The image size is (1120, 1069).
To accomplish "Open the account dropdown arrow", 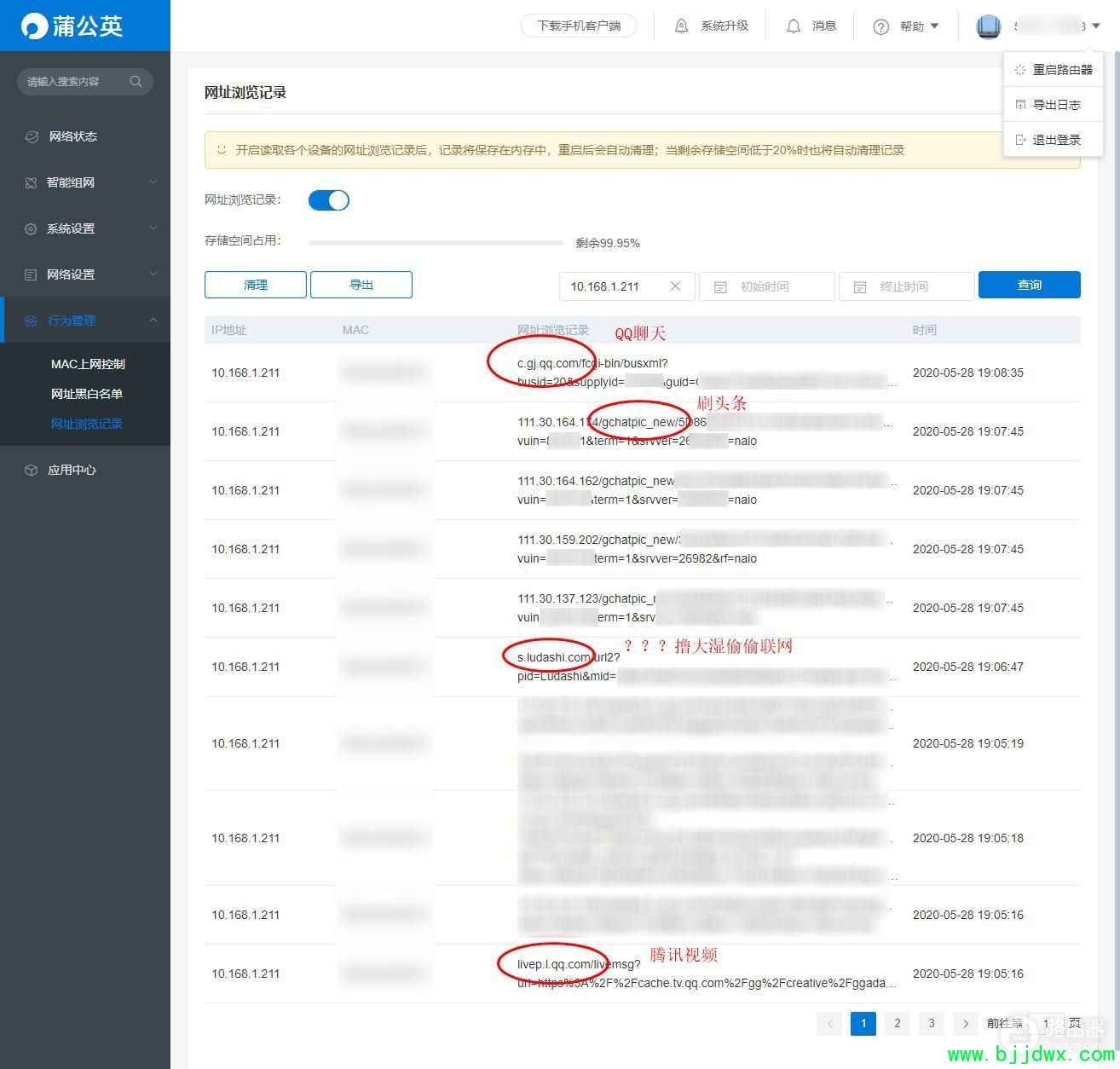I will click(1096, 26).
